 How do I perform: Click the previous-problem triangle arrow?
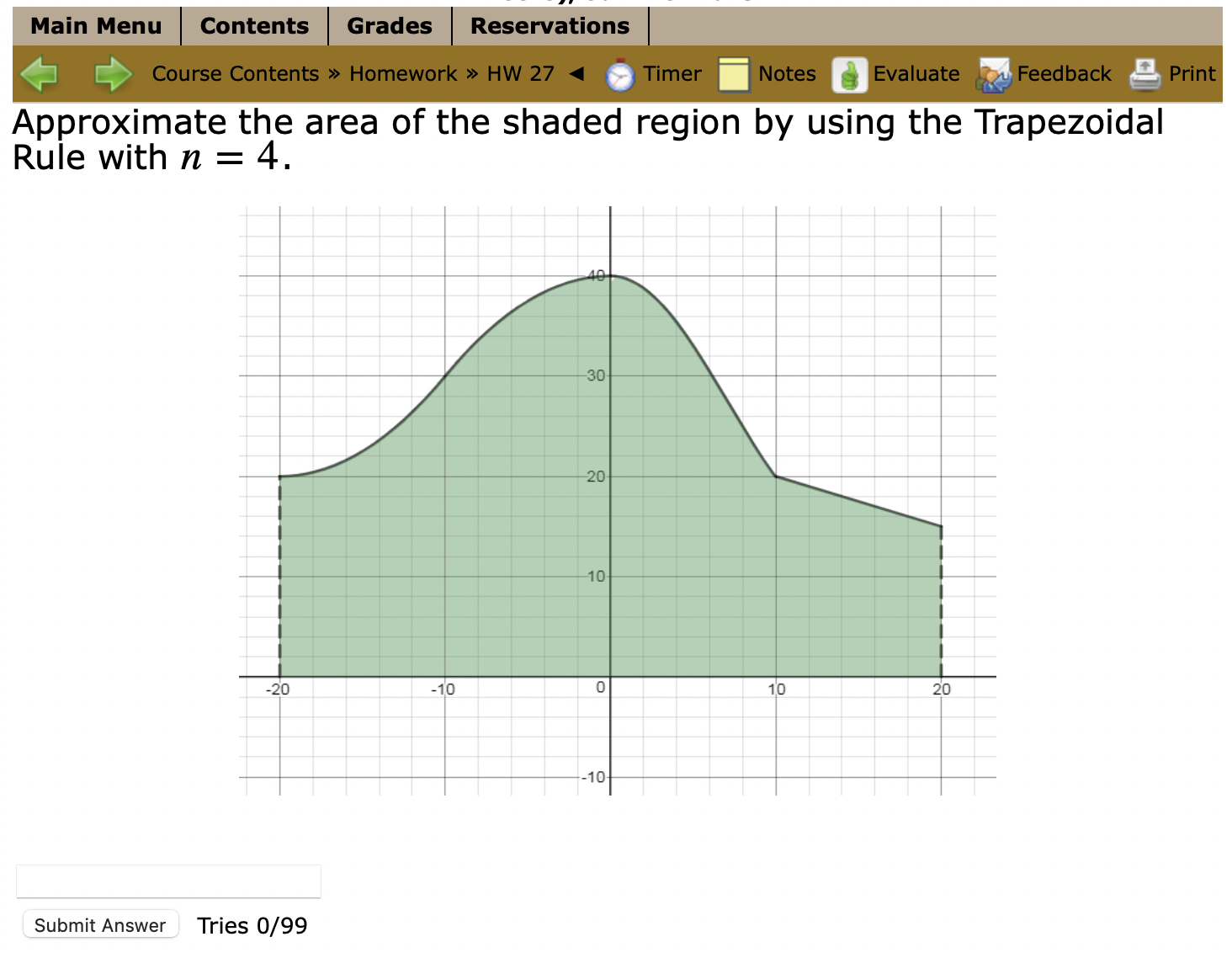coord(576,74)
